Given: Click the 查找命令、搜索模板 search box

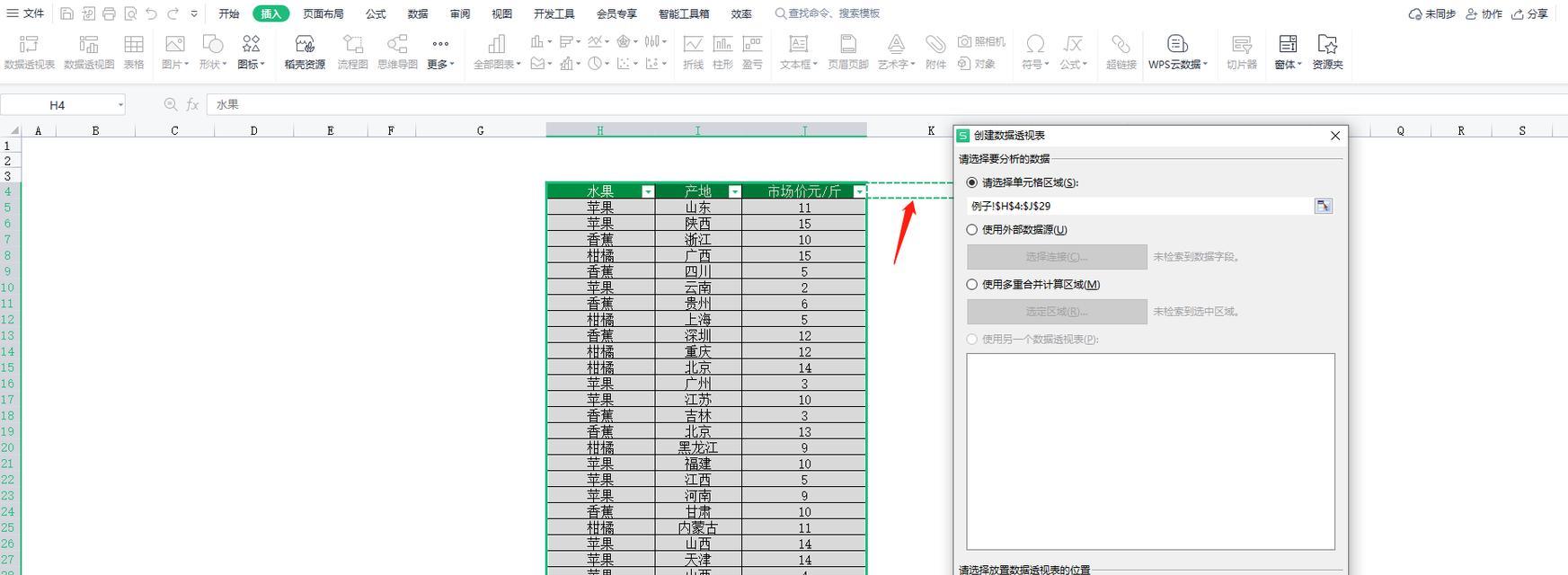Looking at the screenshot, I should point(828,13).
